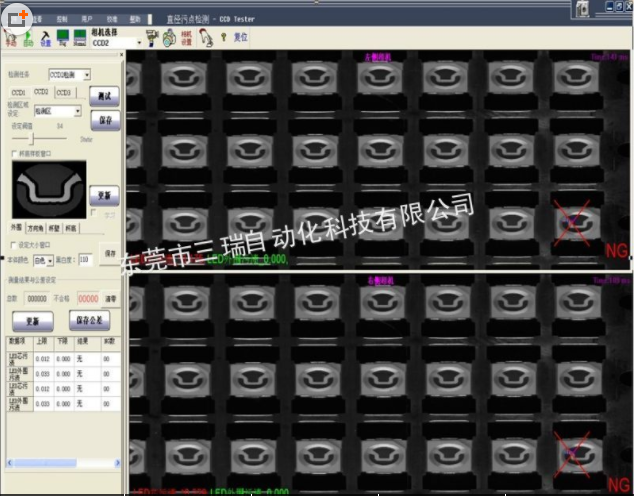Click the horizontal scrollbar thumb in panel
Image resolution: width=634 pixels, height=496 pixels.
(x=45, y=463)
